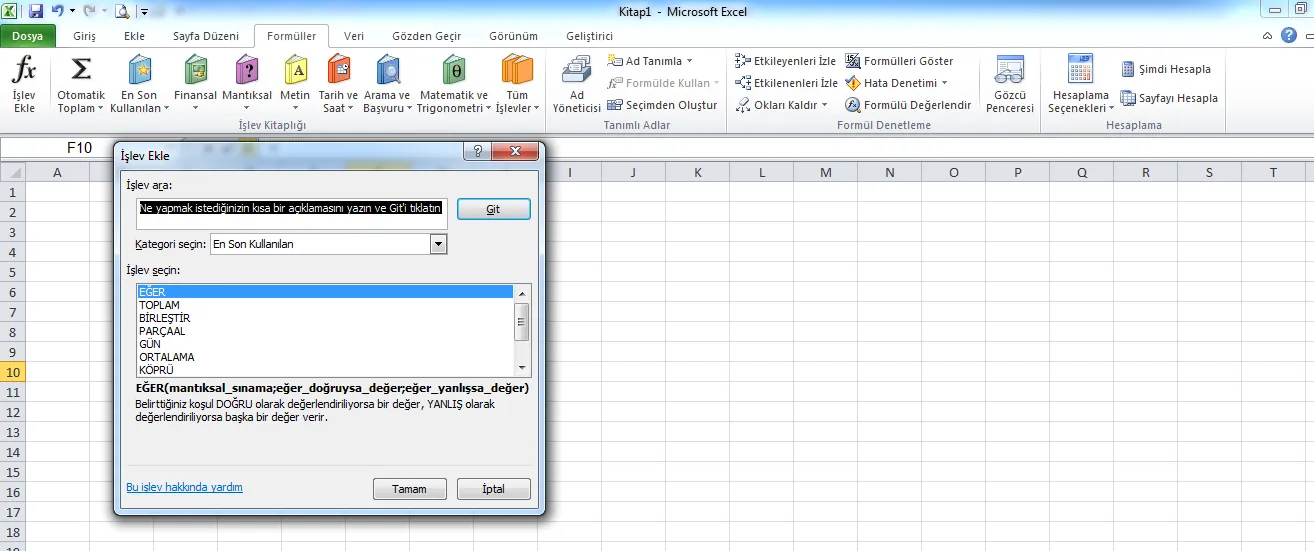Open the Gözcü Penceresi watch window

[1009, 72]
